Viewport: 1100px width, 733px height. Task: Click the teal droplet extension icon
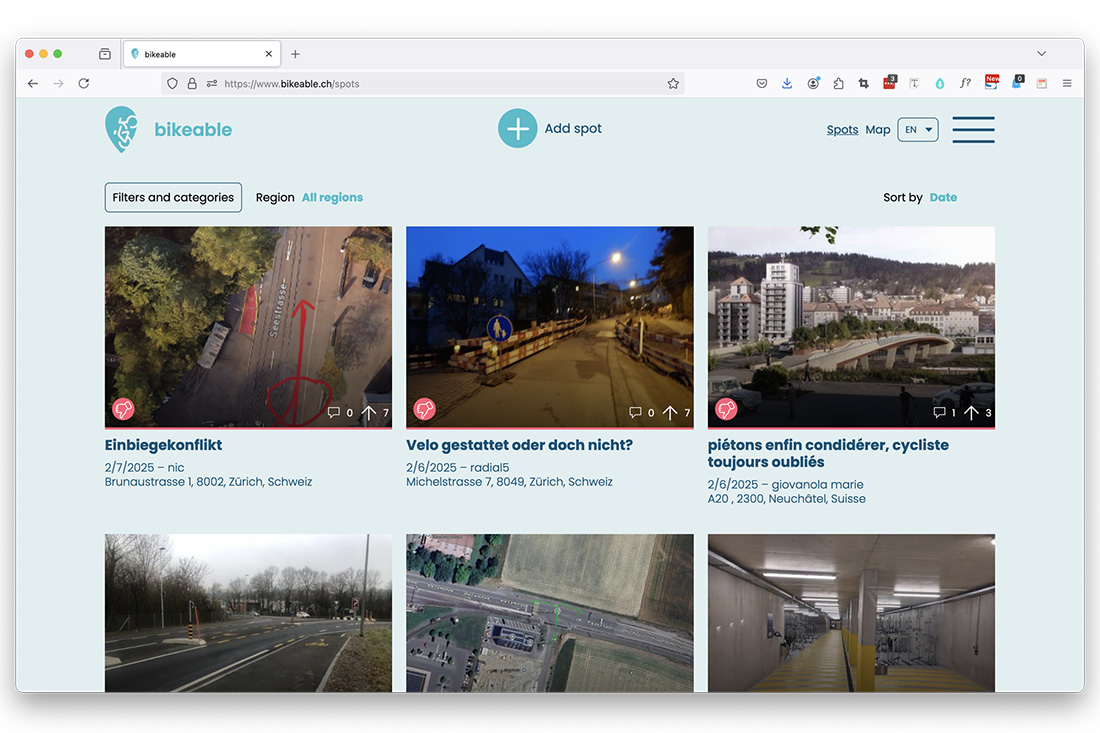[x=940, y=83]
